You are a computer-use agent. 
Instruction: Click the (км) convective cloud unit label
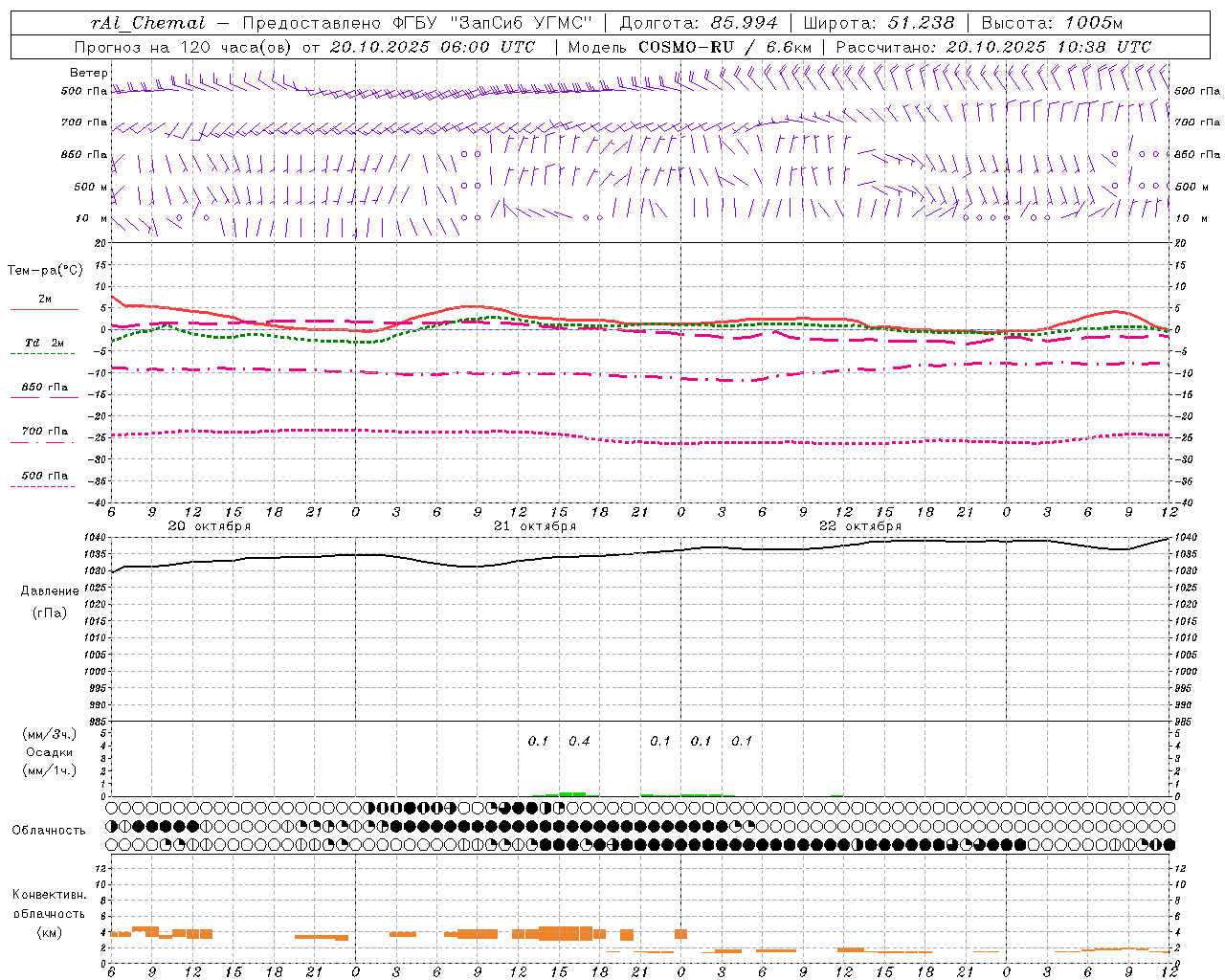click(x=50, y=932)
